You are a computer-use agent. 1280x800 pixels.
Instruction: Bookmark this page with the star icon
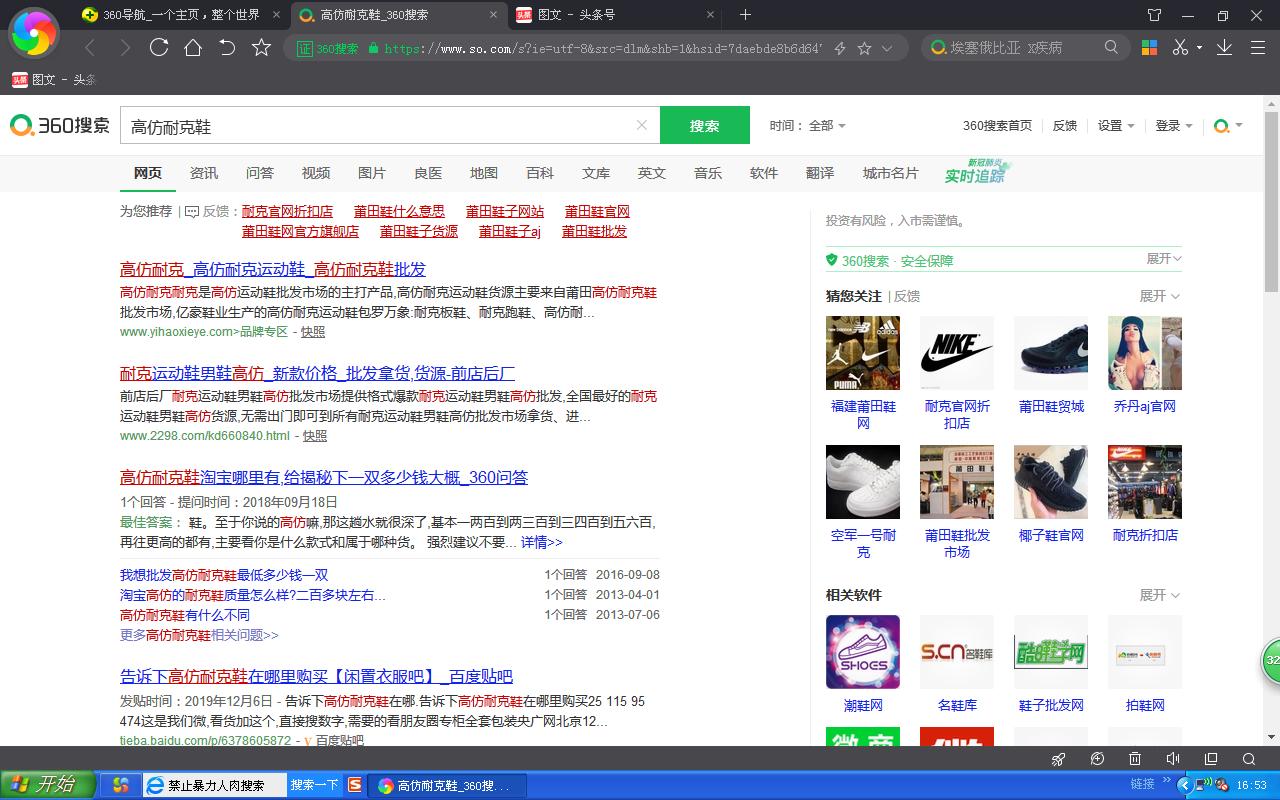pos(259,47)
